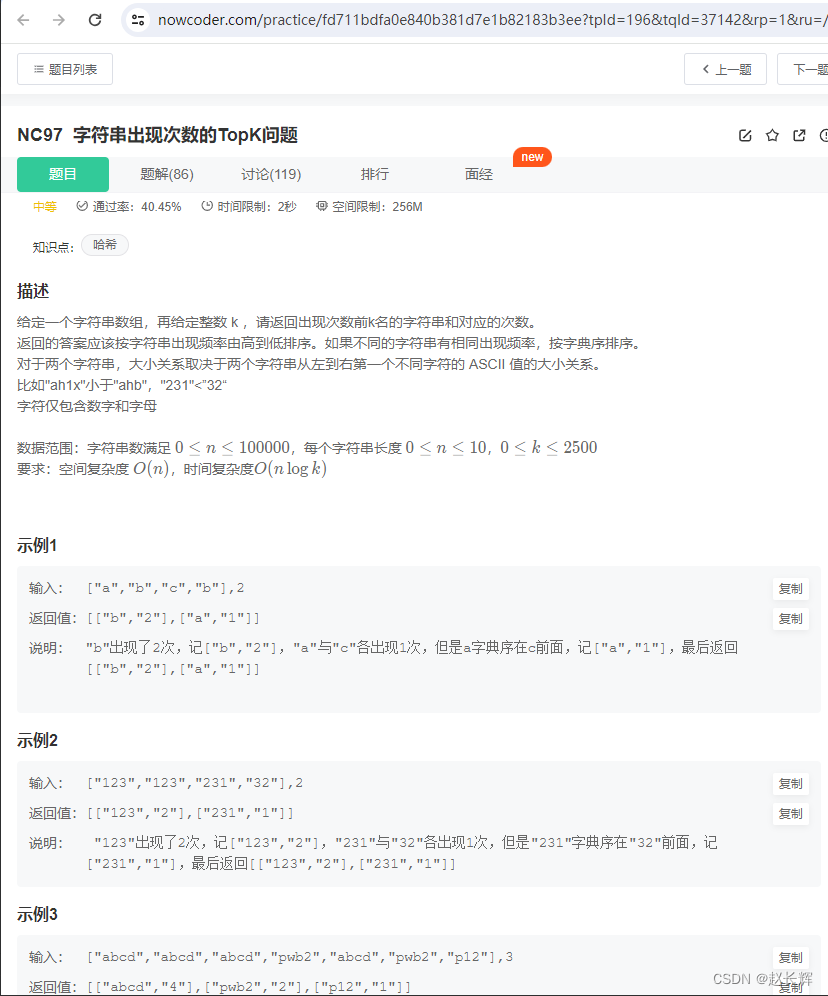Copy 示例1 input using its 复制 button
828x996 pixels.
[790, 588]
